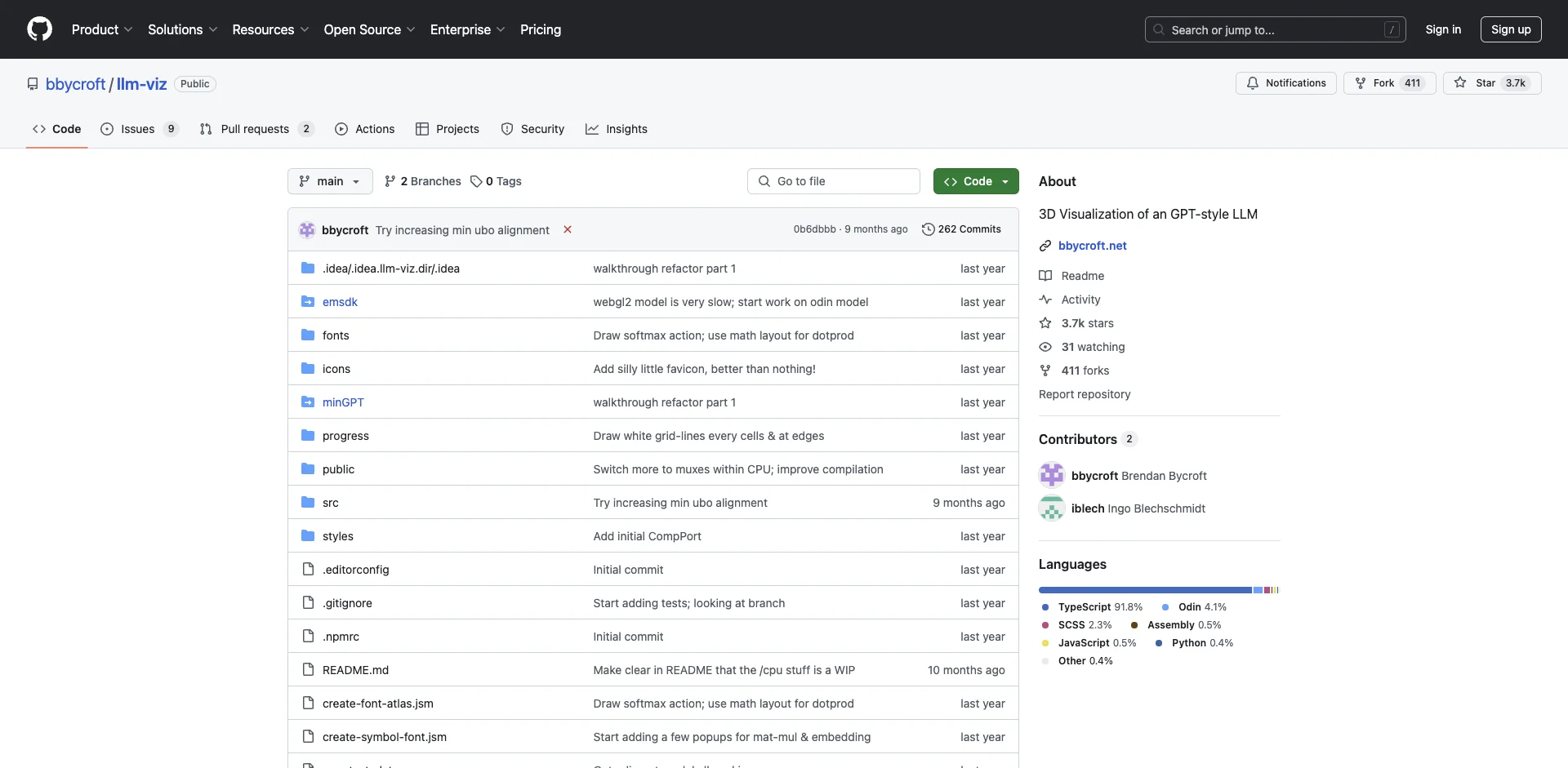Open the create-symbol-font.jsm file
This screenshot has width=1568, height=768.
(x=385, y=737)
